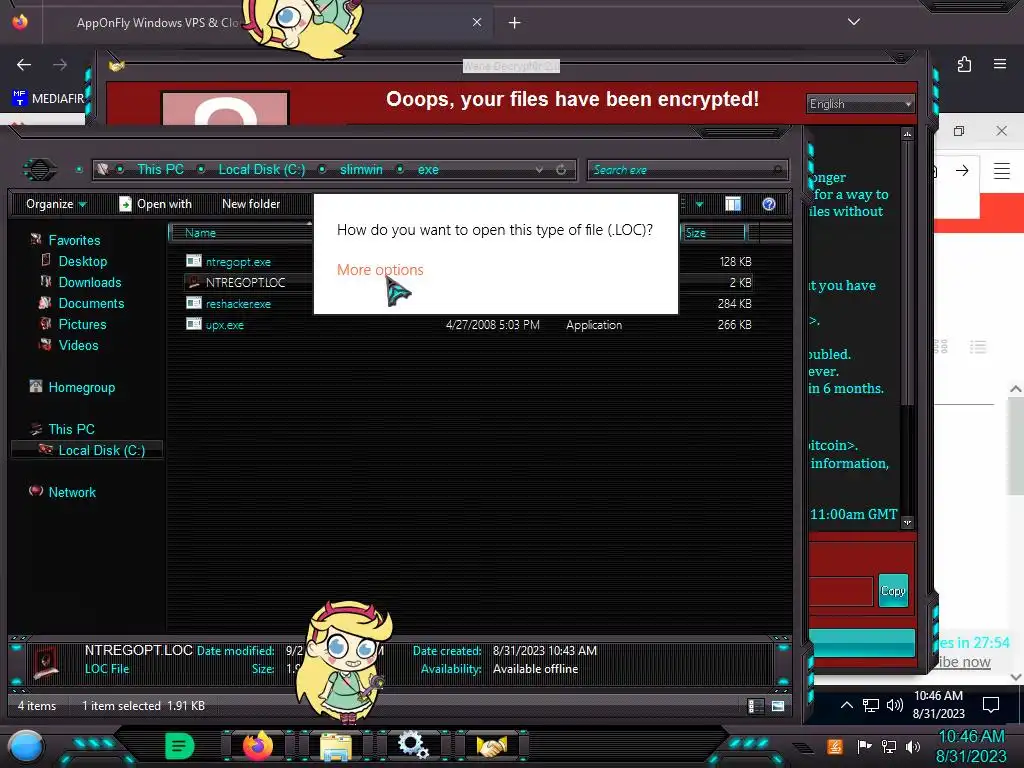This screenshot has height=768, width=1024.
Task: Open new Firefox tab plus button
Action: pos(515,23)
